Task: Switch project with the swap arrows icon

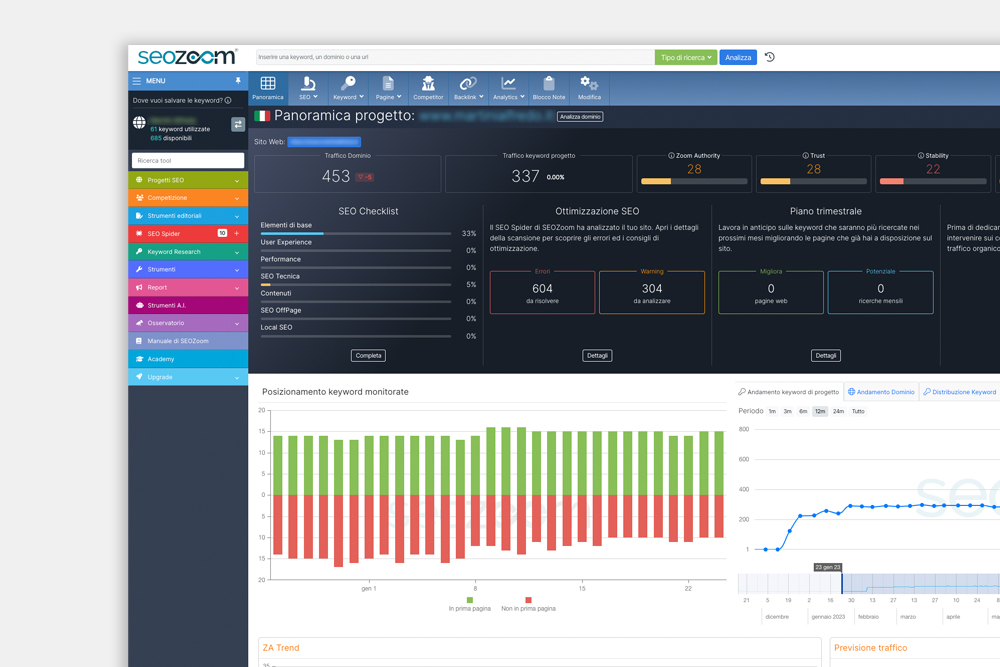Action: (x=238, y=124)
